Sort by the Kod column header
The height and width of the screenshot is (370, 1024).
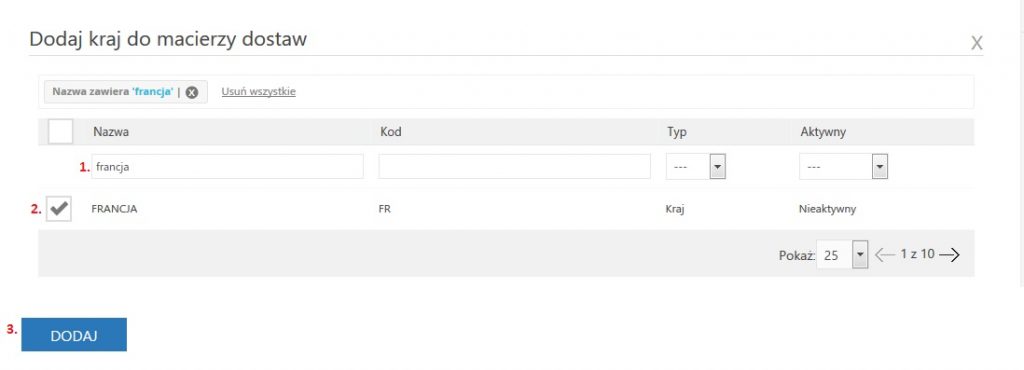(391, 132)
